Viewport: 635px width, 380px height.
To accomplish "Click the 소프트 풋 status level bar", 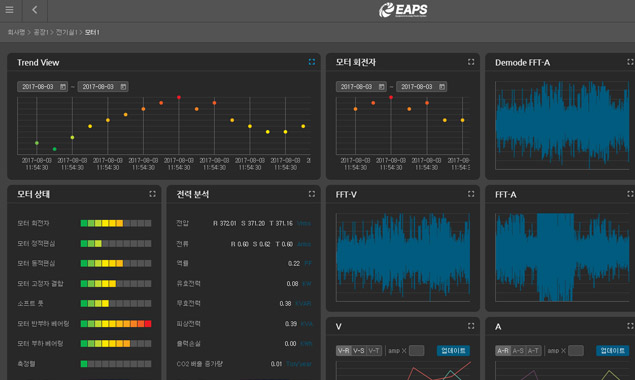I will click(x=116, y=303).
